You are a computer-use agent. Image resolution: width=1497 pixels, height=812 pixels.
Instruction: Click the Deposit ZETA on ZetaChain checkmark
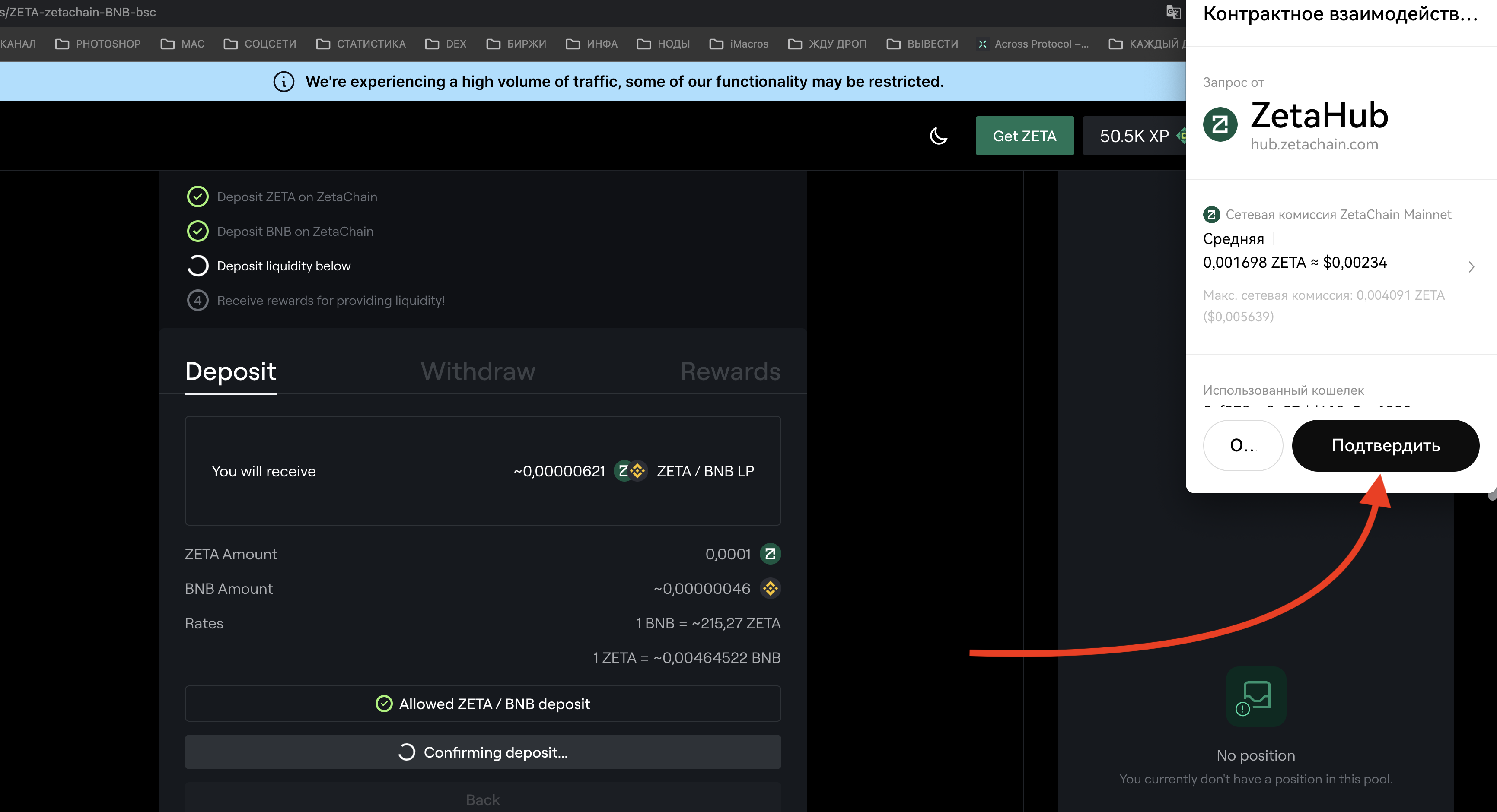[x=197, y=197]
